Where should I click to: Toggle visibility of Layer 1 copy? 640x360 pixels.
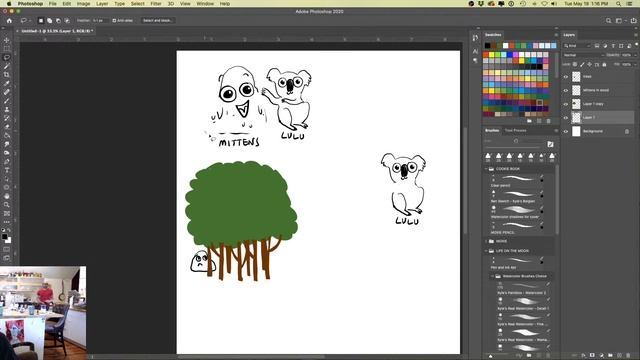coord(566,104)
